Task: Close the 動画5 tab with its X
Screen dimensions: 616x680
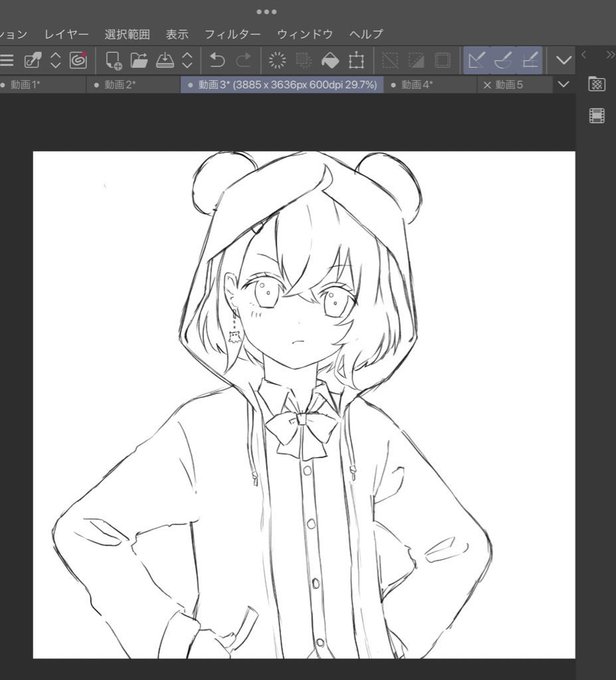Action: tap(487, 85)
